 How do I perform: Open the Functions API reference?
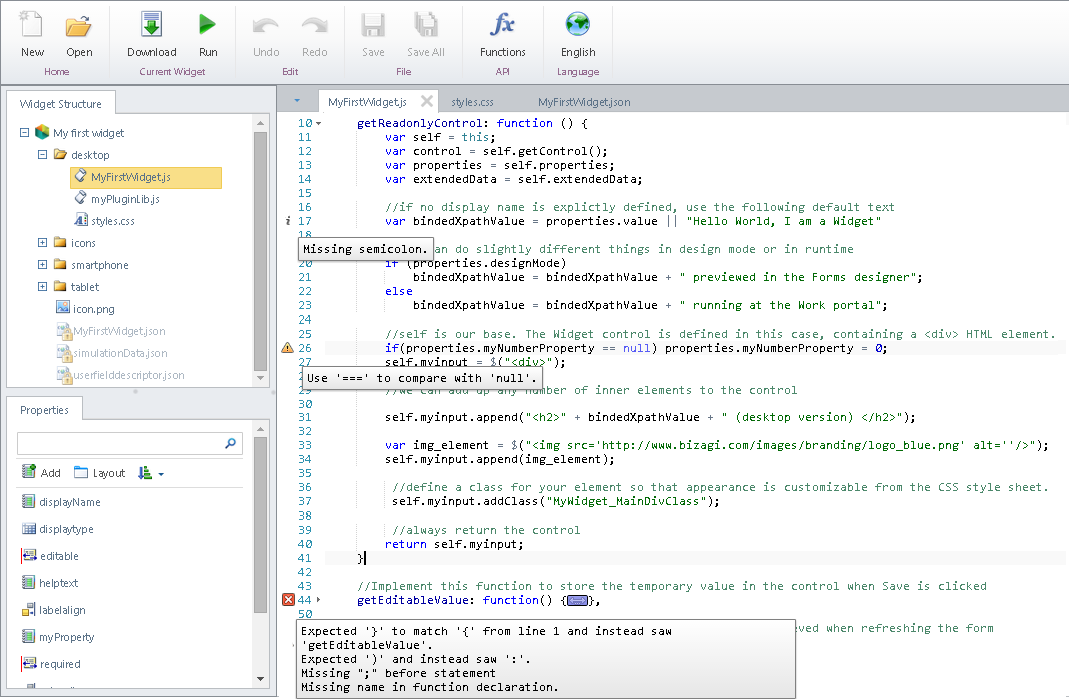point(502,25)
